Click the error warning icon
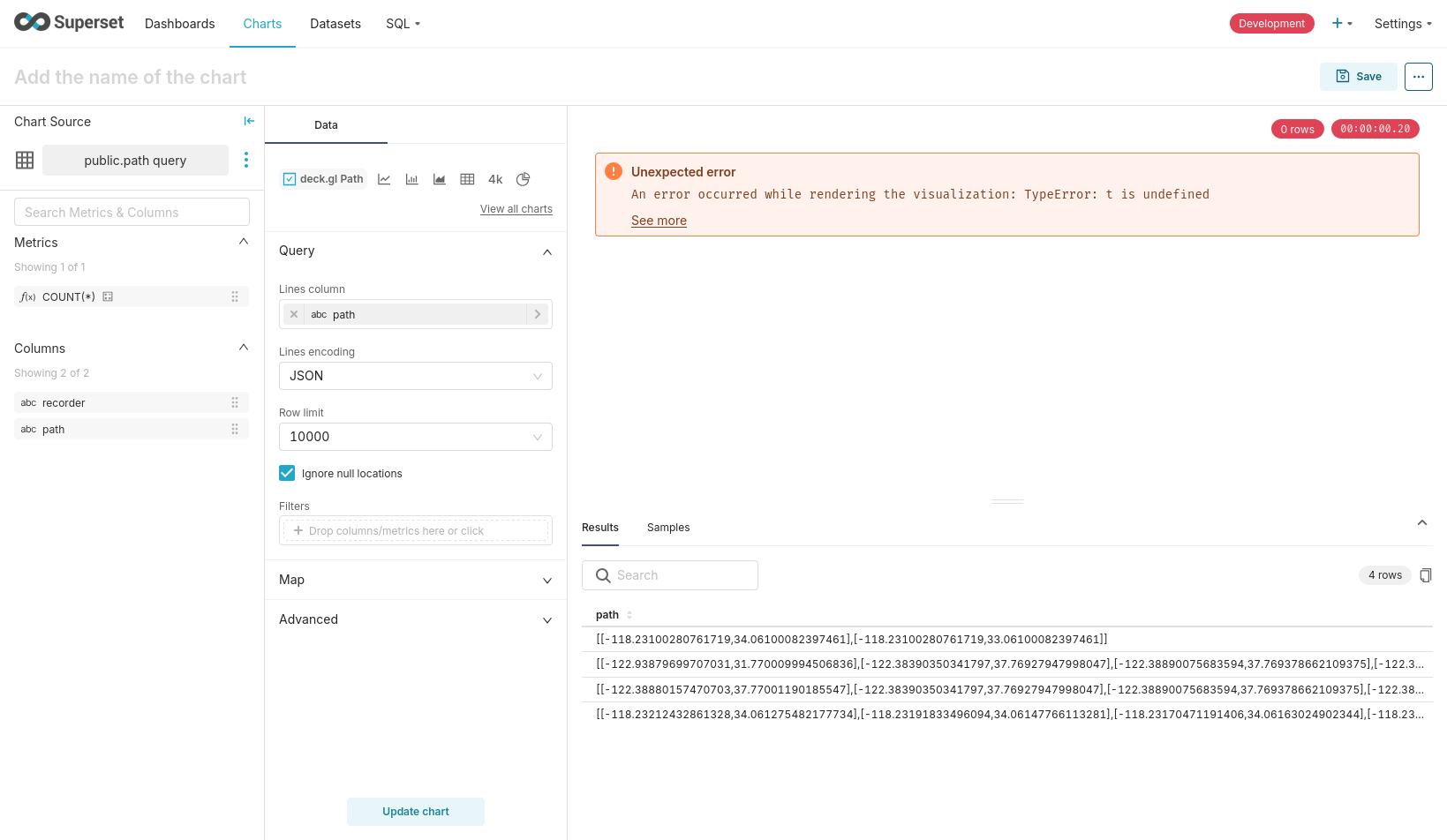The height and width of the screenshot is (840, 1447). click(614, 171)
